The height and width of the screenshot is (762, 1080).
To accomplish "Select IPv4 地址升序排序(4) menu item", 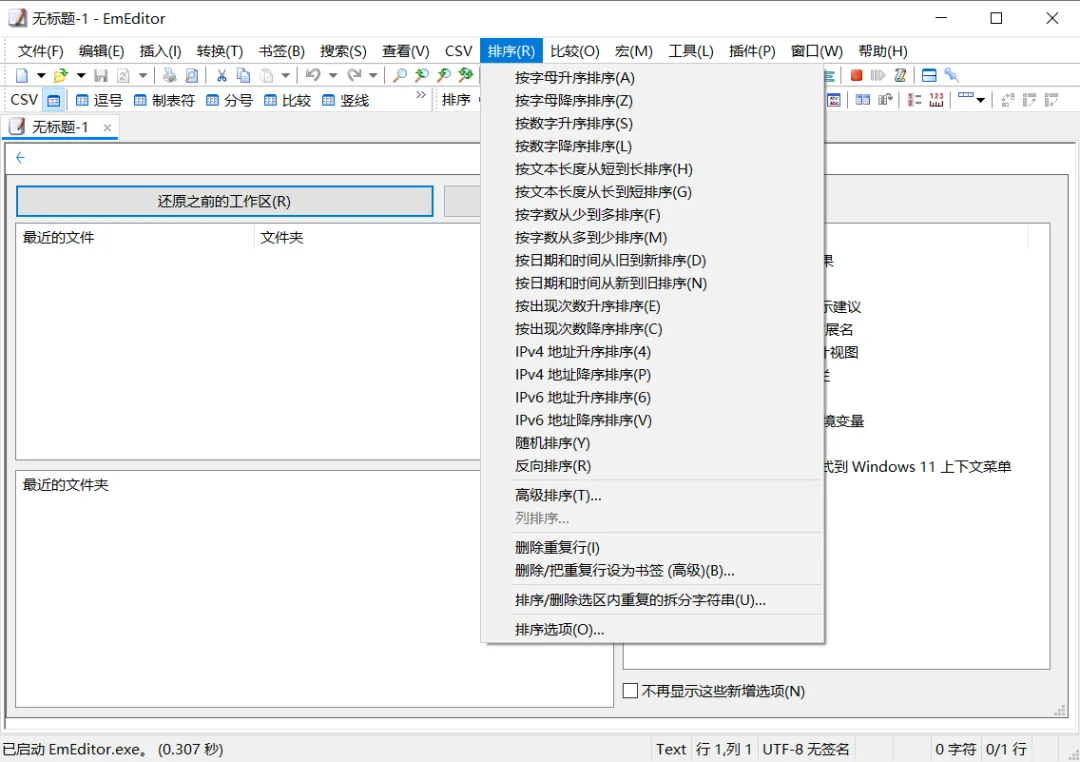I will point(652,352).
